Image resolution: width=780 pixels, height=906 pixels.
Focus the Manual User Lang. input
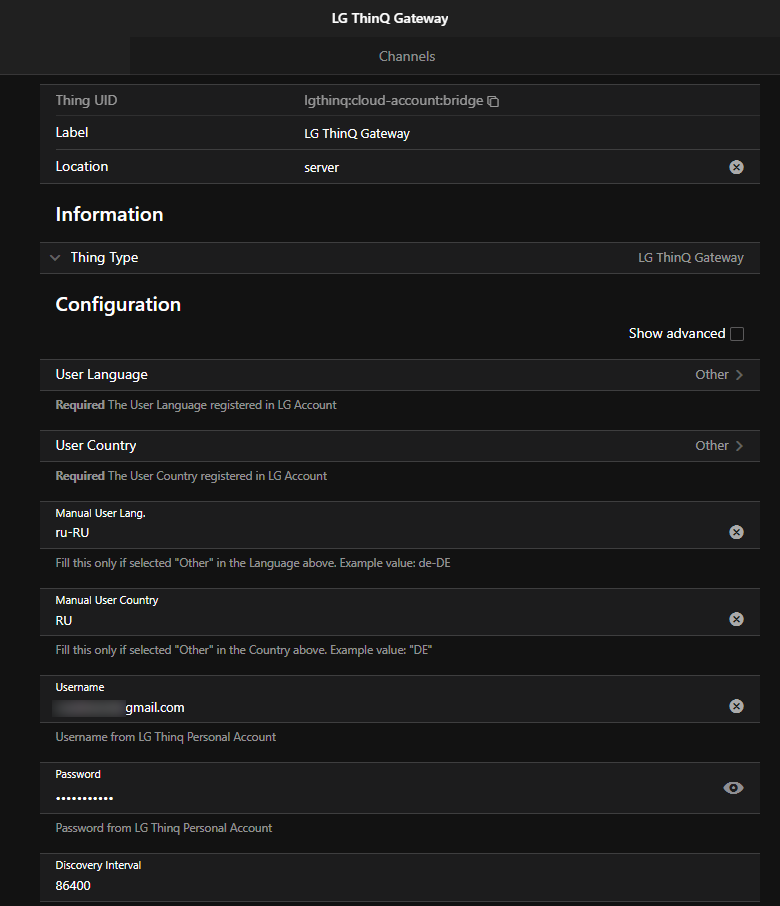click(380, 533)
